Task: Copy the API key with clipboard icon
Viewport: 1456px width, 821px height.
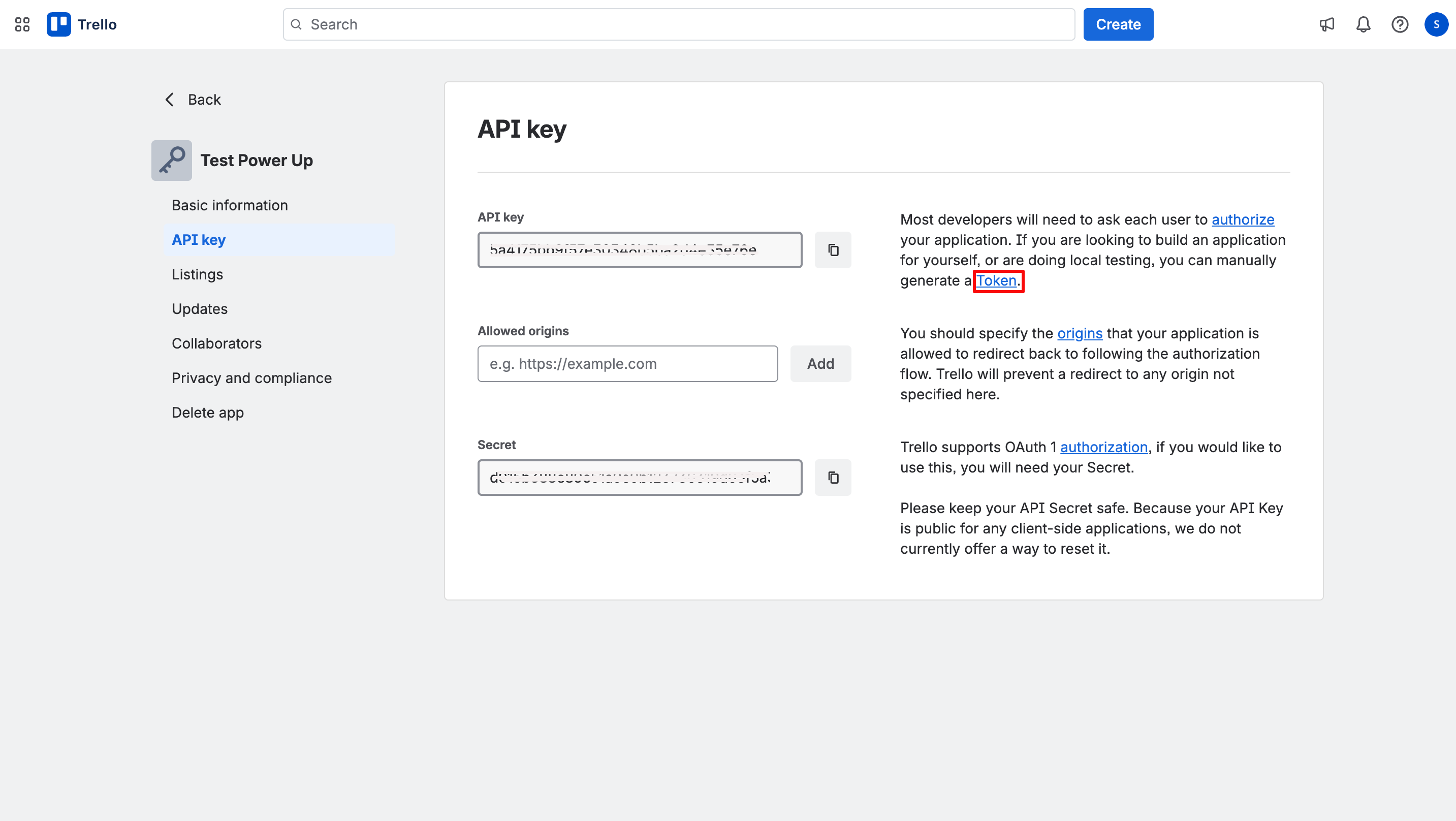Action: tap(833, 250)
